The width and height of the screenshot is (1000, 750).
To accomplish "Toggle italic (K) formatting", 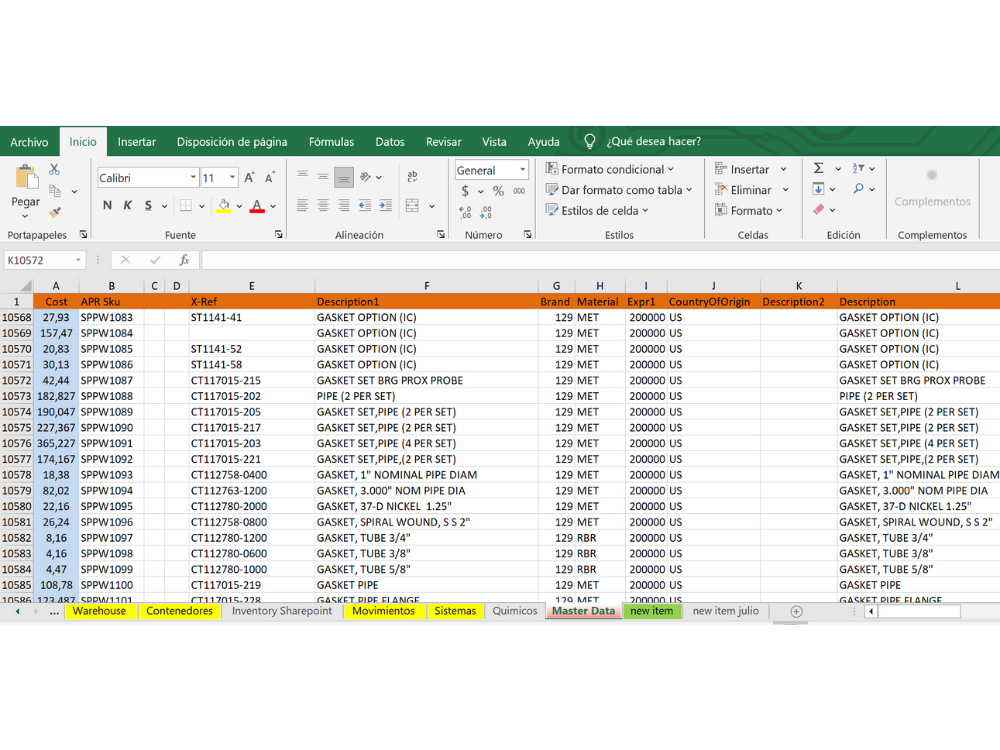I will [128, 205].
